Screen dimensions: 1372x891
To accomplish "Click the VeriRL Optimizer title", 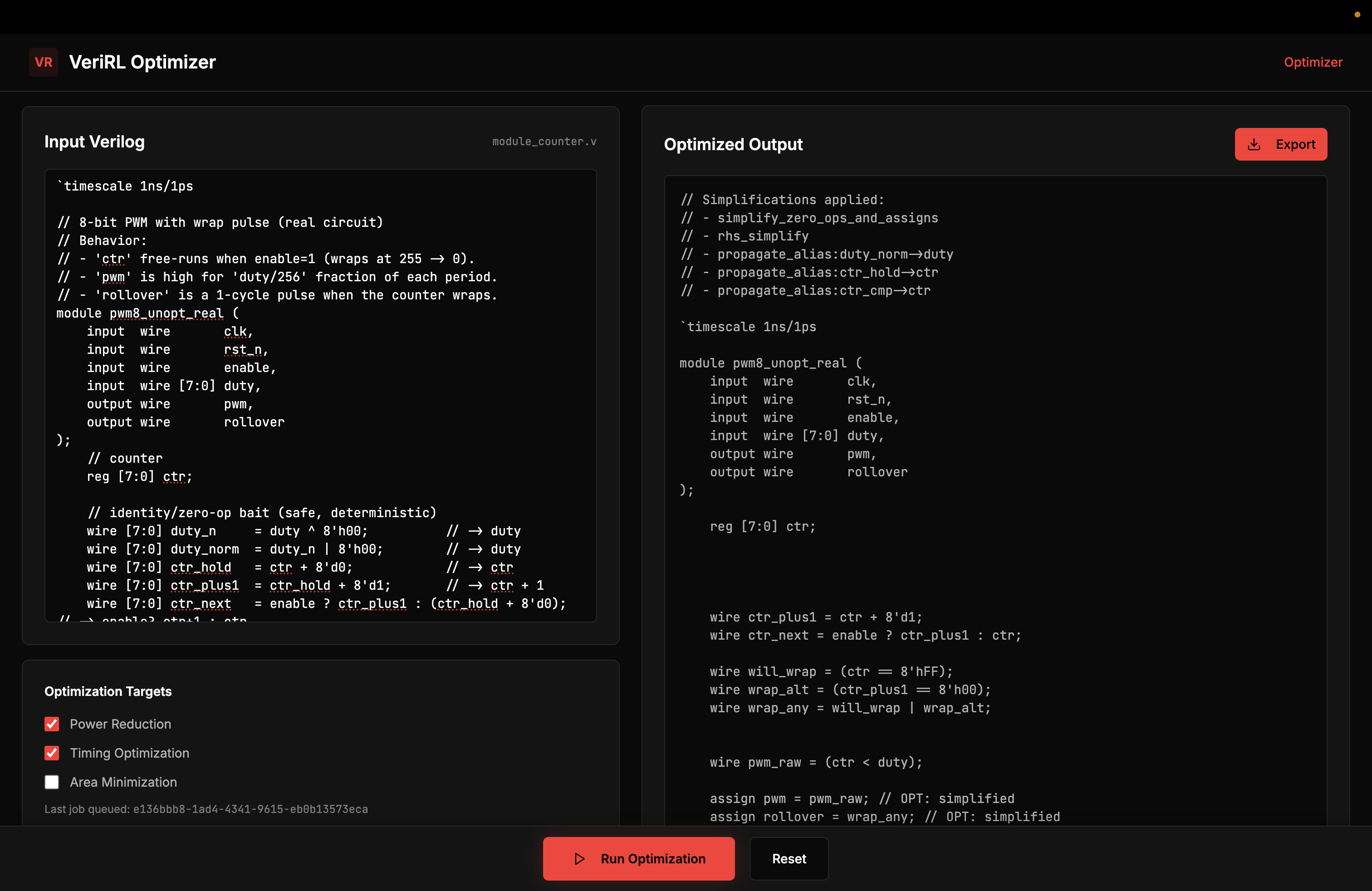I will pyautogui.click(x=142, y=62).
